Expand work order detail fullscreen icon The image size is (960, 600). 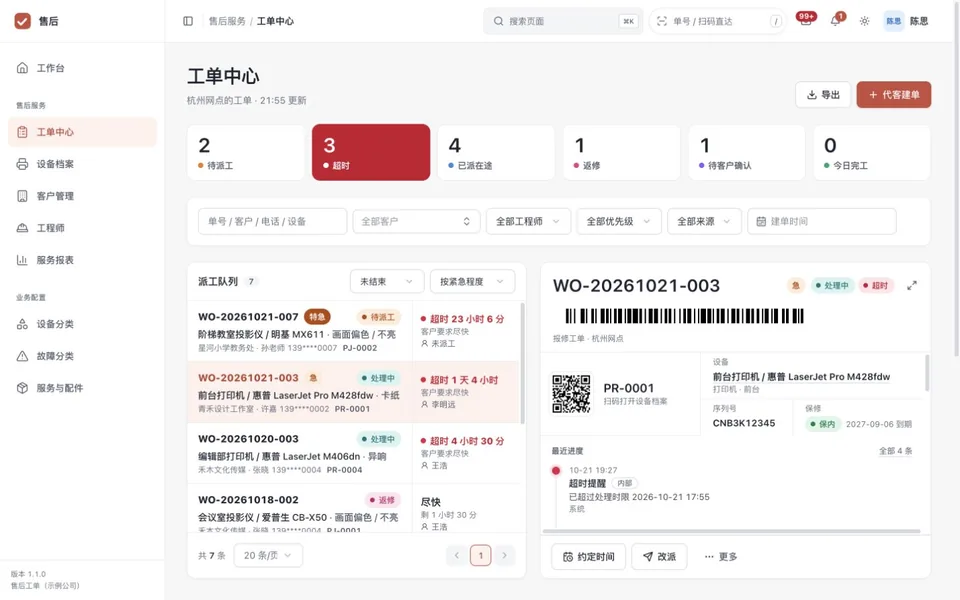912,285
